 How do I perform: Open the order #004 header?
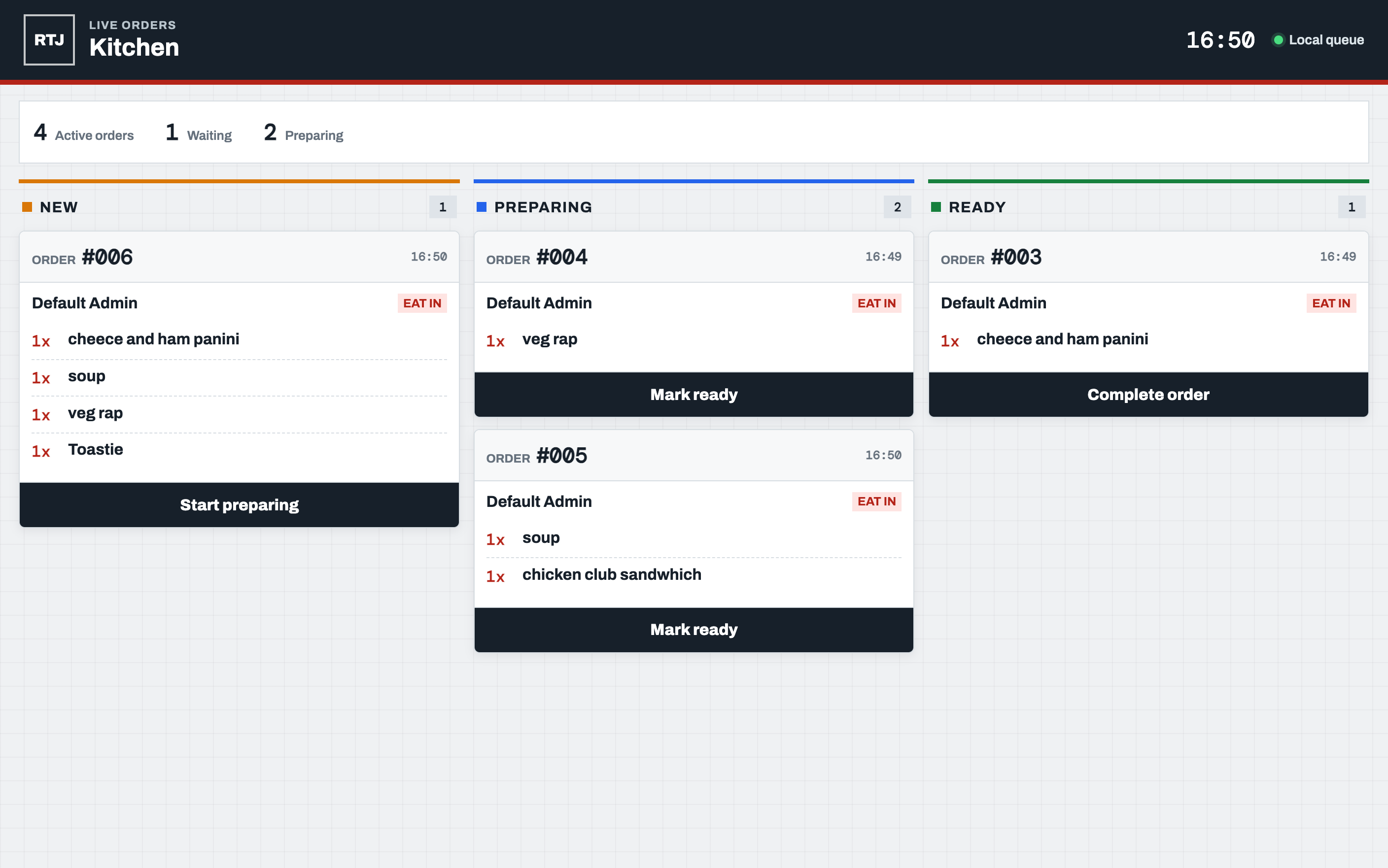(694, 257)
